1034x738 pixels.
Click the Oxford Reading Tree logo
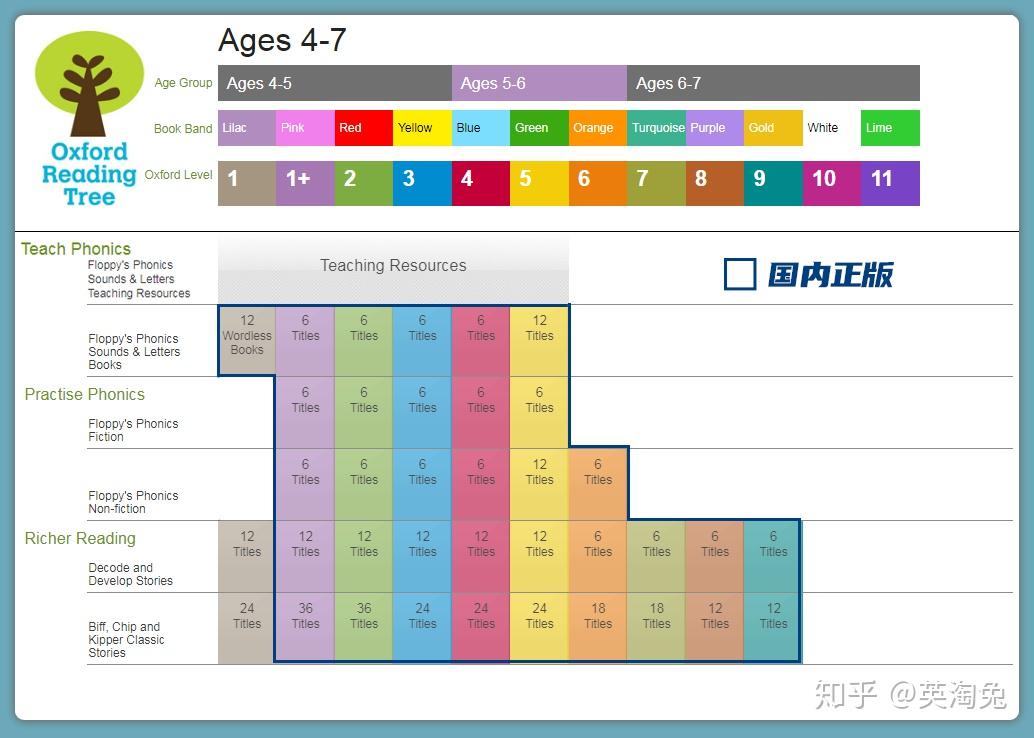[89, 119]
